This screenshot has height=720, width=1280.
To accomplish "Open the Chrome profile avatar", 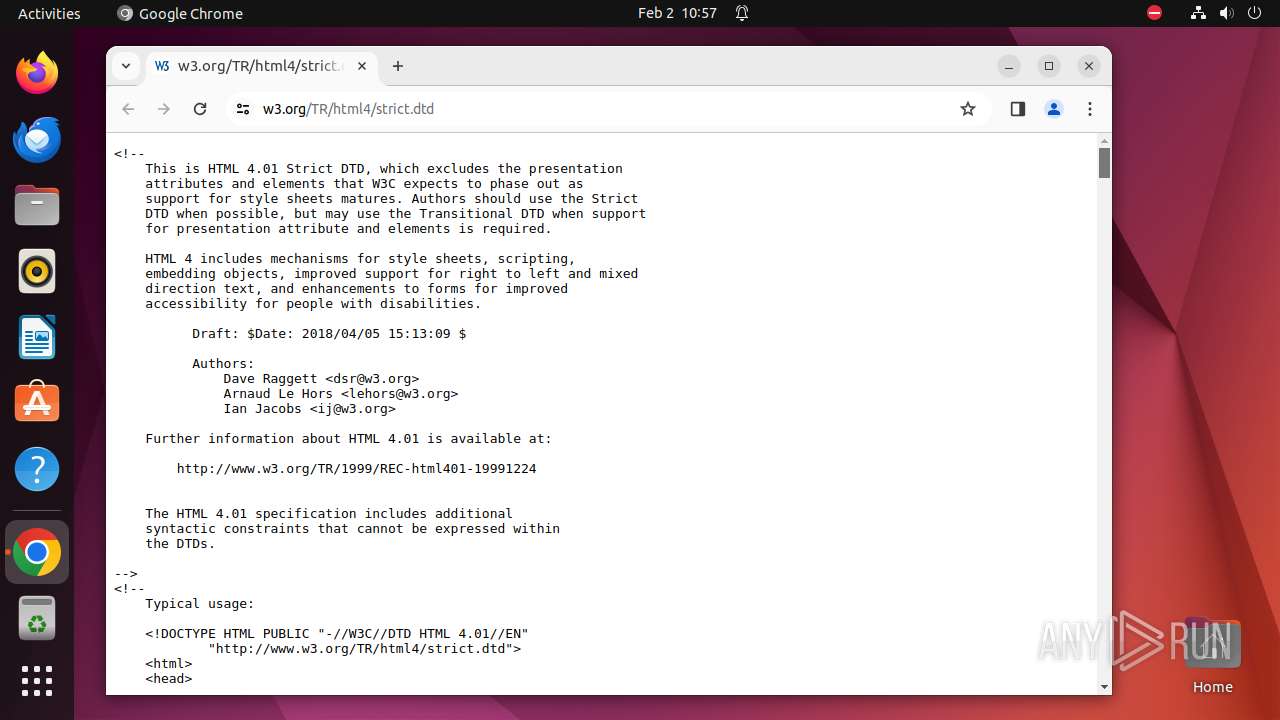I will (x=1054, y=109).
